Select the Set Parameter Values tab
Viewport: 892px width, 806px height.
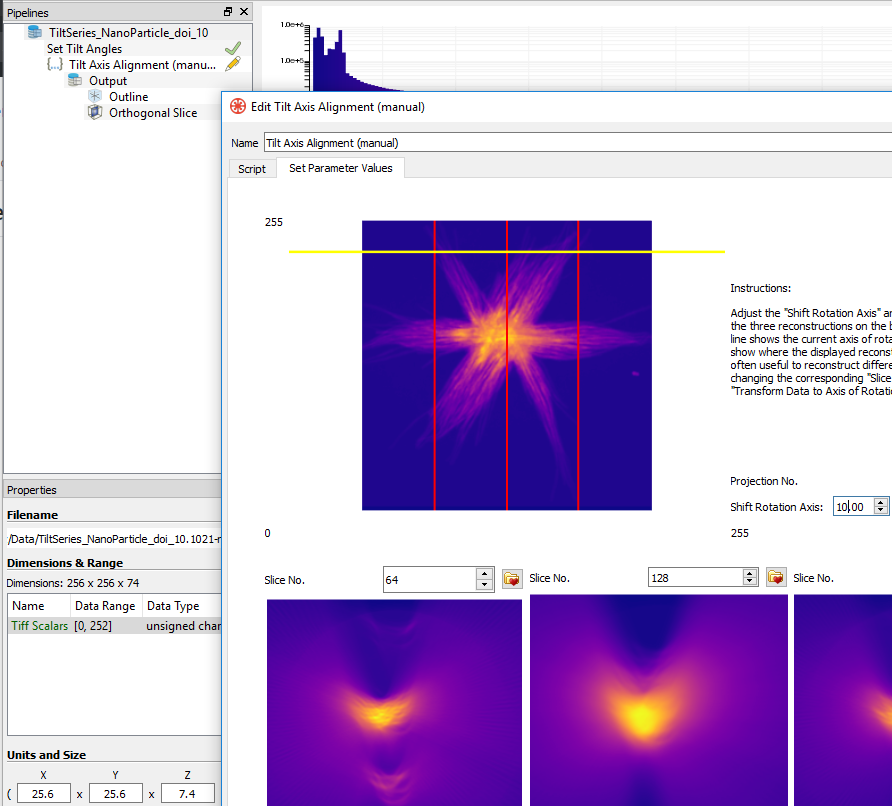(x=340, y=168)
